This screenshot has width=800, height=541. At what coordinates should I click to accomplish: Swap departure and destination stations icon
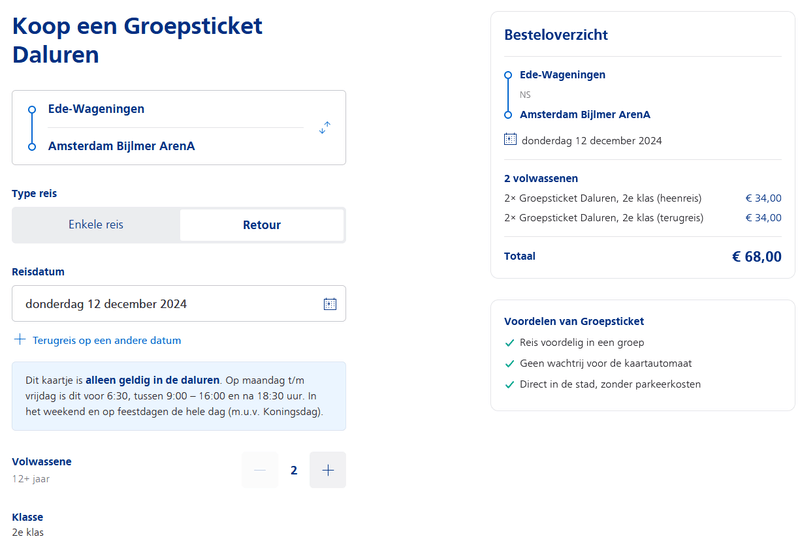coord(324,128)
